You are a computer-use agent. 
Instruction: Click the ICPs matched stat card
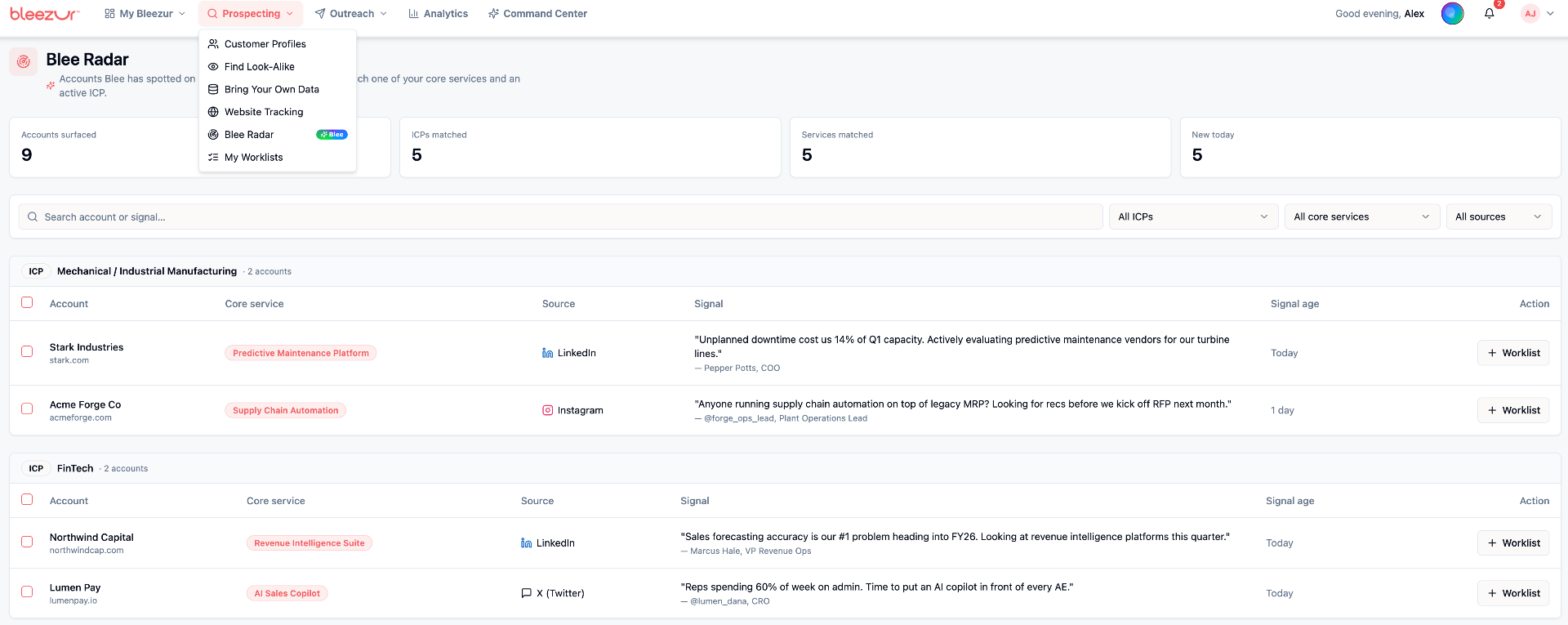(590, 147)
